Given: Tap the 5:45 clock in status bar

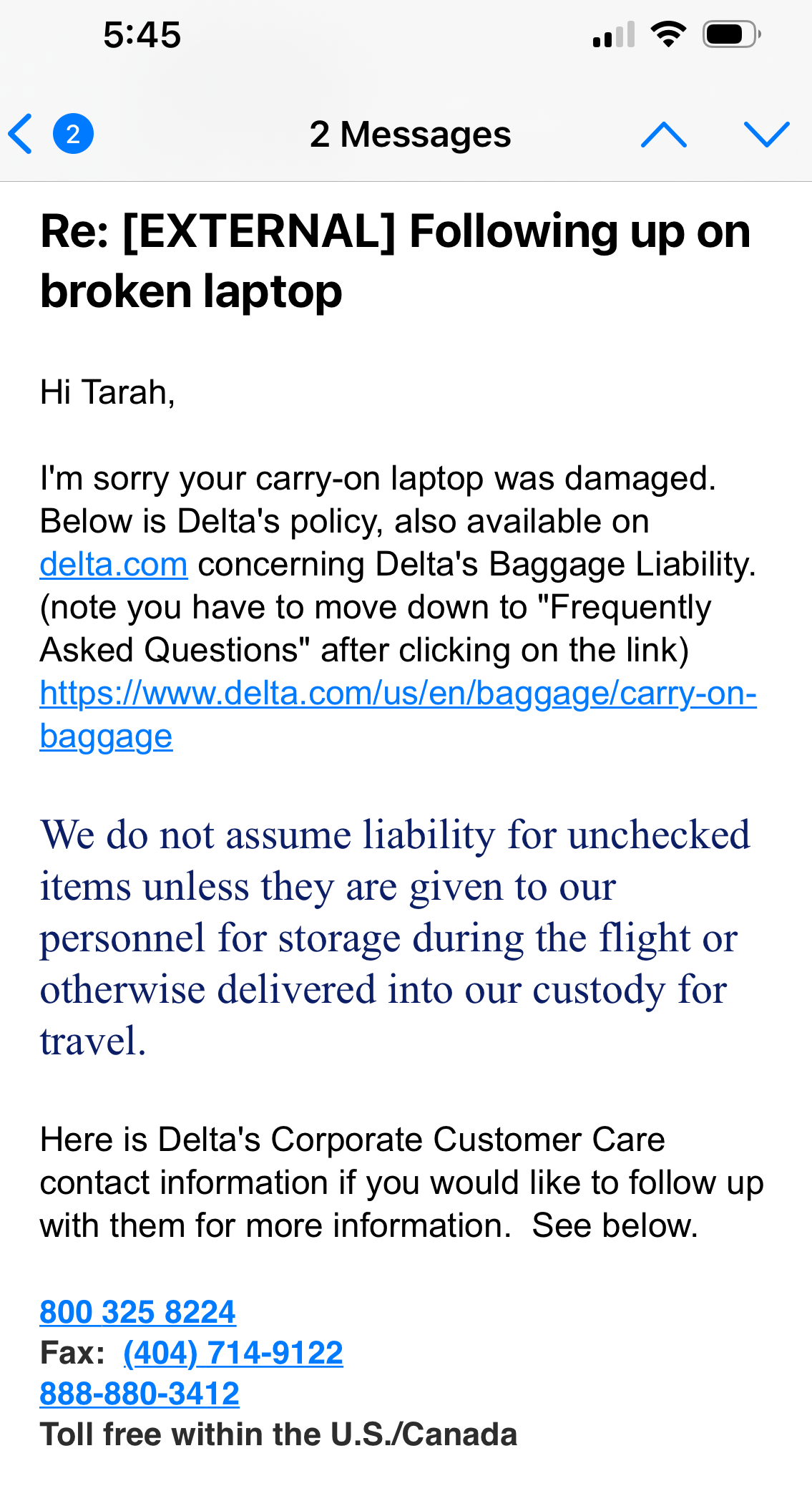Looking at the screenshot, I should tap(142, 34).
